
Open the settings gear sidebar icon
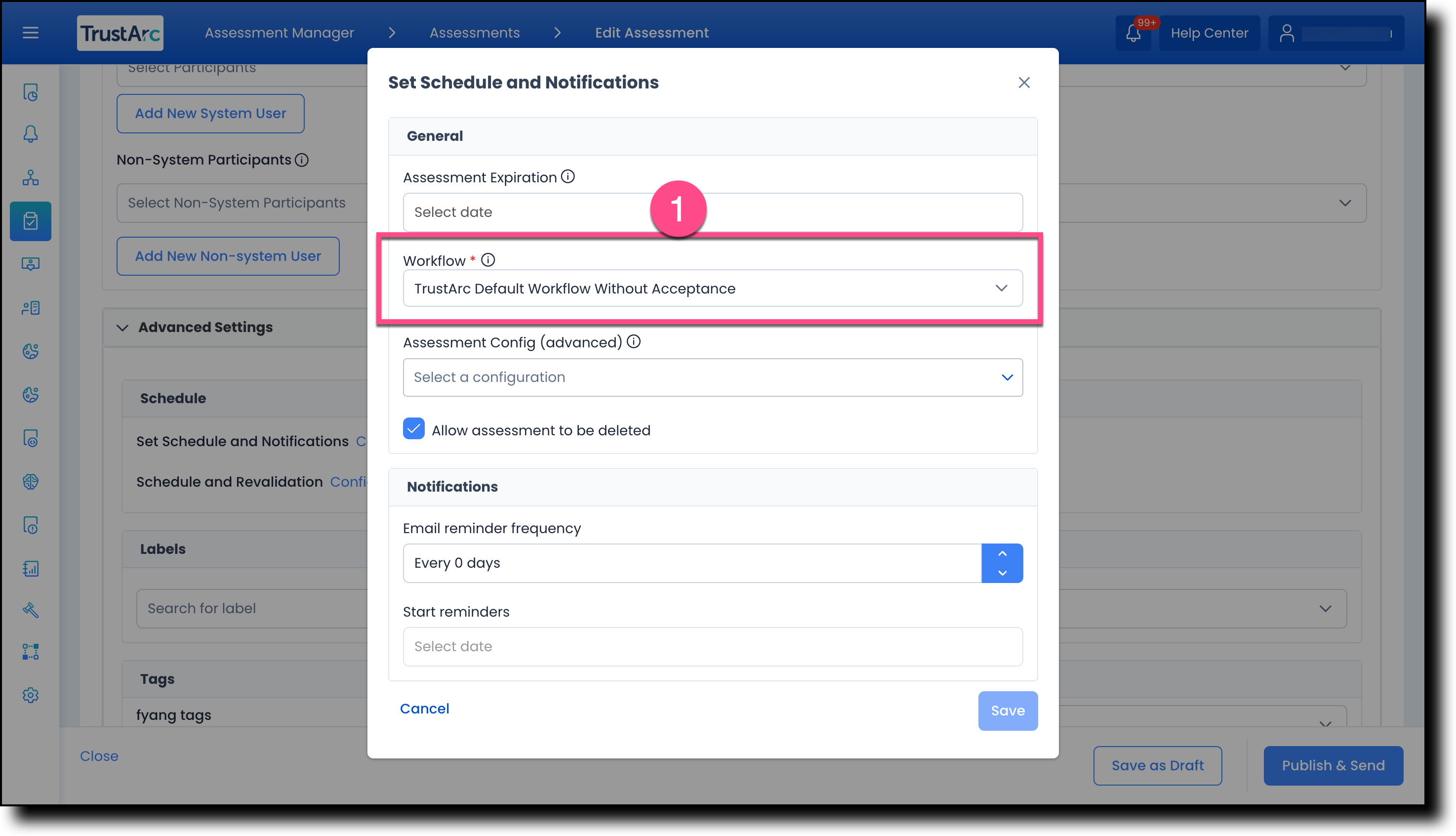click(31, 695)
